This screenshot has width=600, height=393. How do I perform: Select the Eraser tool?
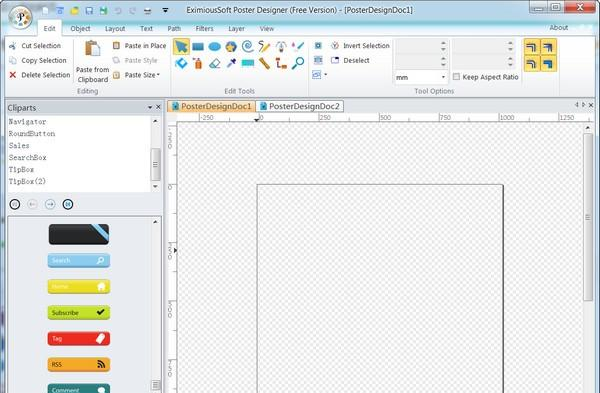coord(214,63)
